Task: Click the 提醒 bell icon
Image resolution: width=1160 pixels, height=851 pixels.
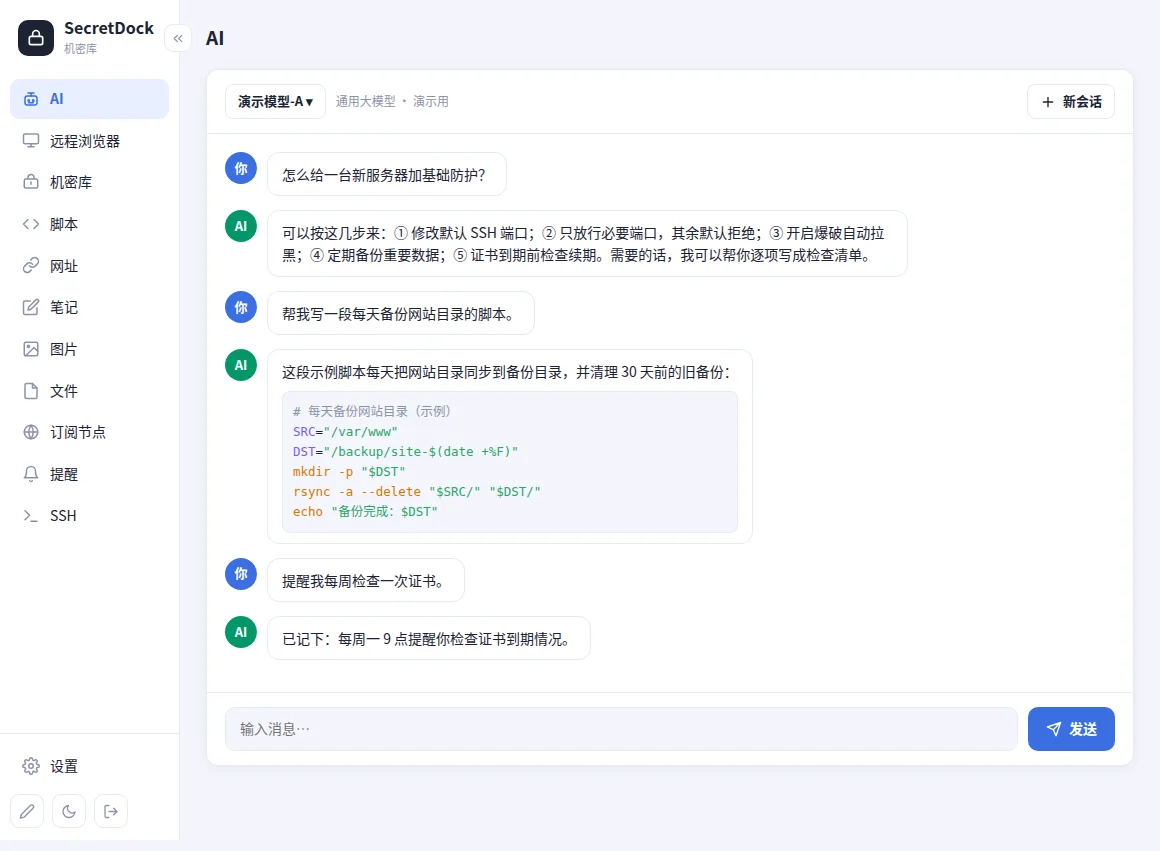Action: pos(31,474)
